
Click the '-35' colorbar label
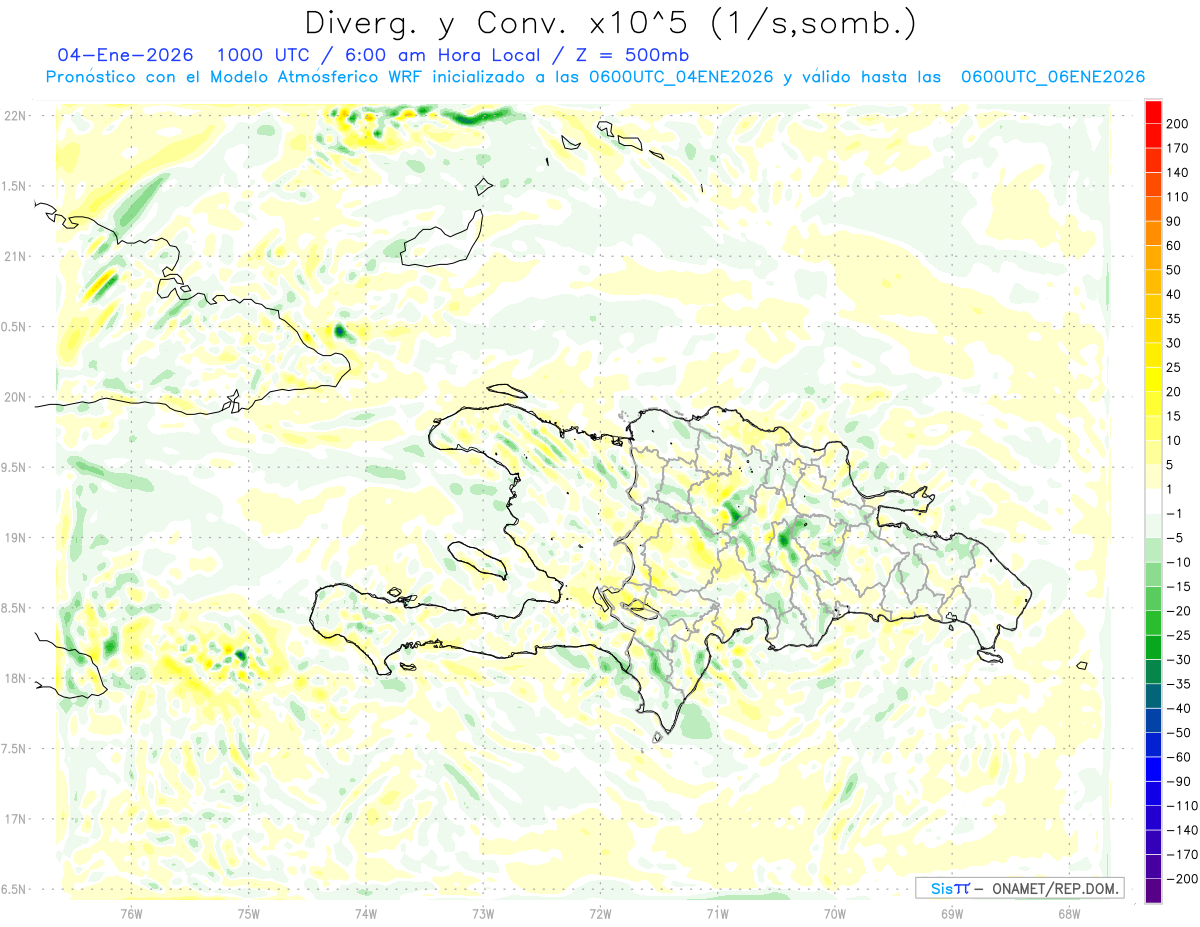(1177, 684)
